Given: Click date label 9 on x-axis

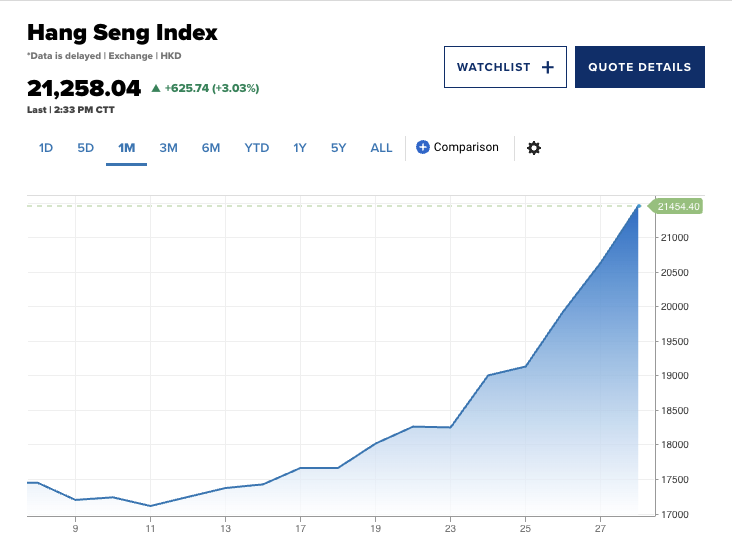Looking at the screenshot, I should click(75, 529).
